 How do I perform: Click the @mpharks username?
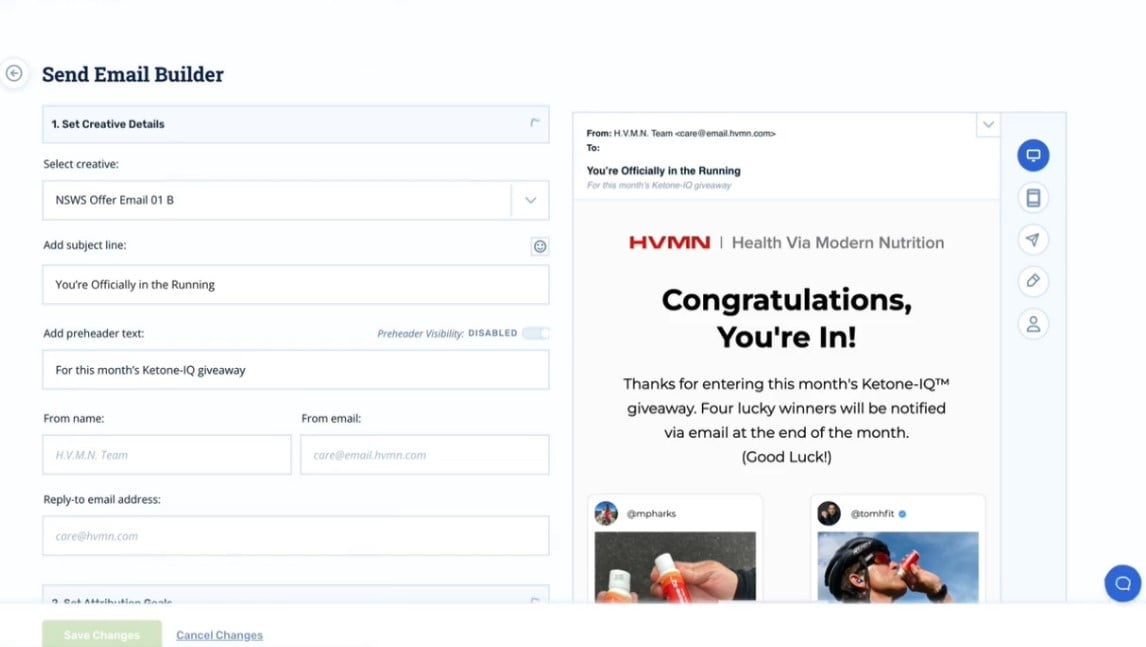coord(651,513)
